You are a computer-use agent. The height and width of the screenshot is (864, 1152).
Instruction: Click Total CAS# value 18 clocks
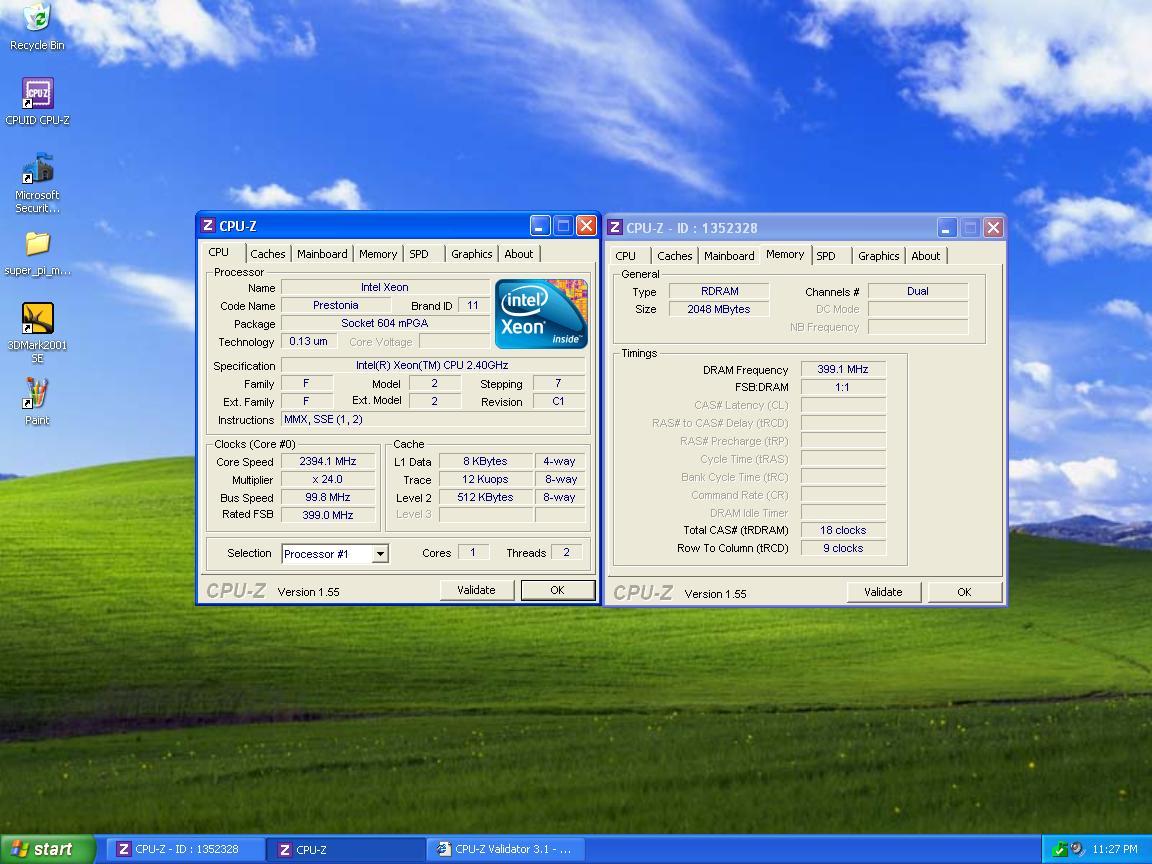pos(843,530)
